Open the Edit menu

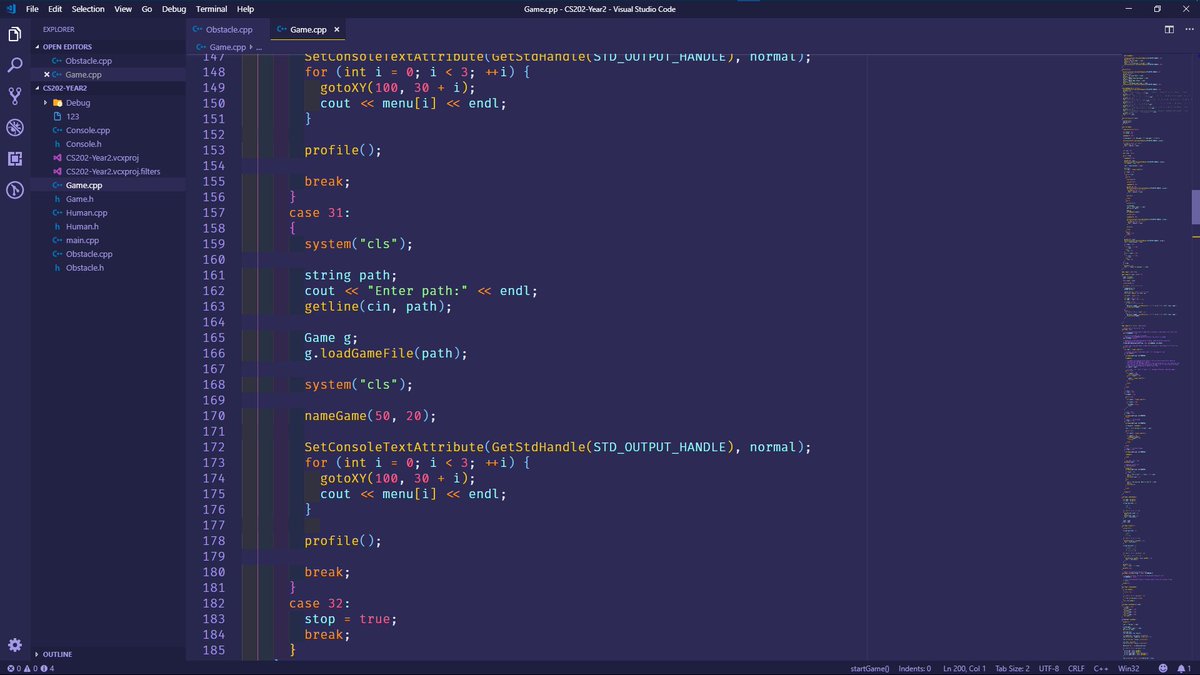point(55,9)
